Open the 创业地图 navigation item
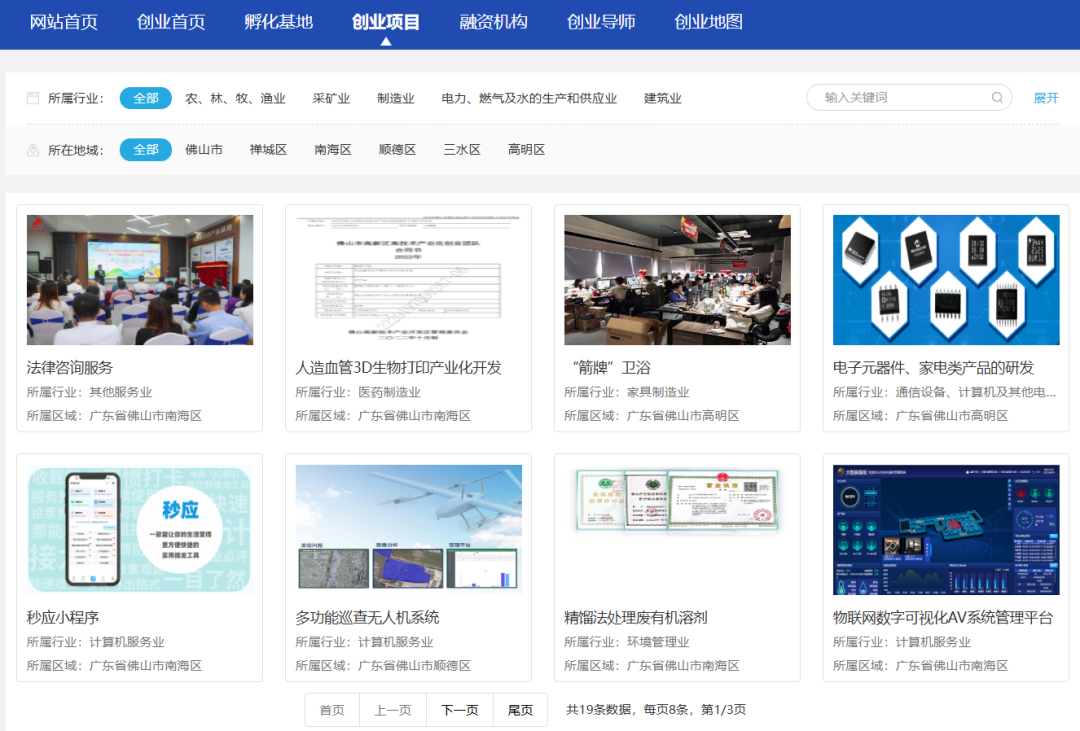 pos(708,22)
